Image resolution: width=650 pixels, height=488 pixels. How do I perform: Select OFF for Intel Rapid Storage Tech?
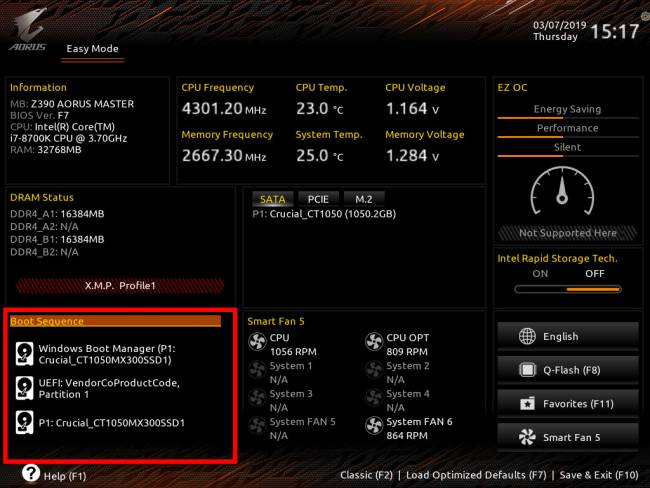pyautogui.click(x=595, y=274)
